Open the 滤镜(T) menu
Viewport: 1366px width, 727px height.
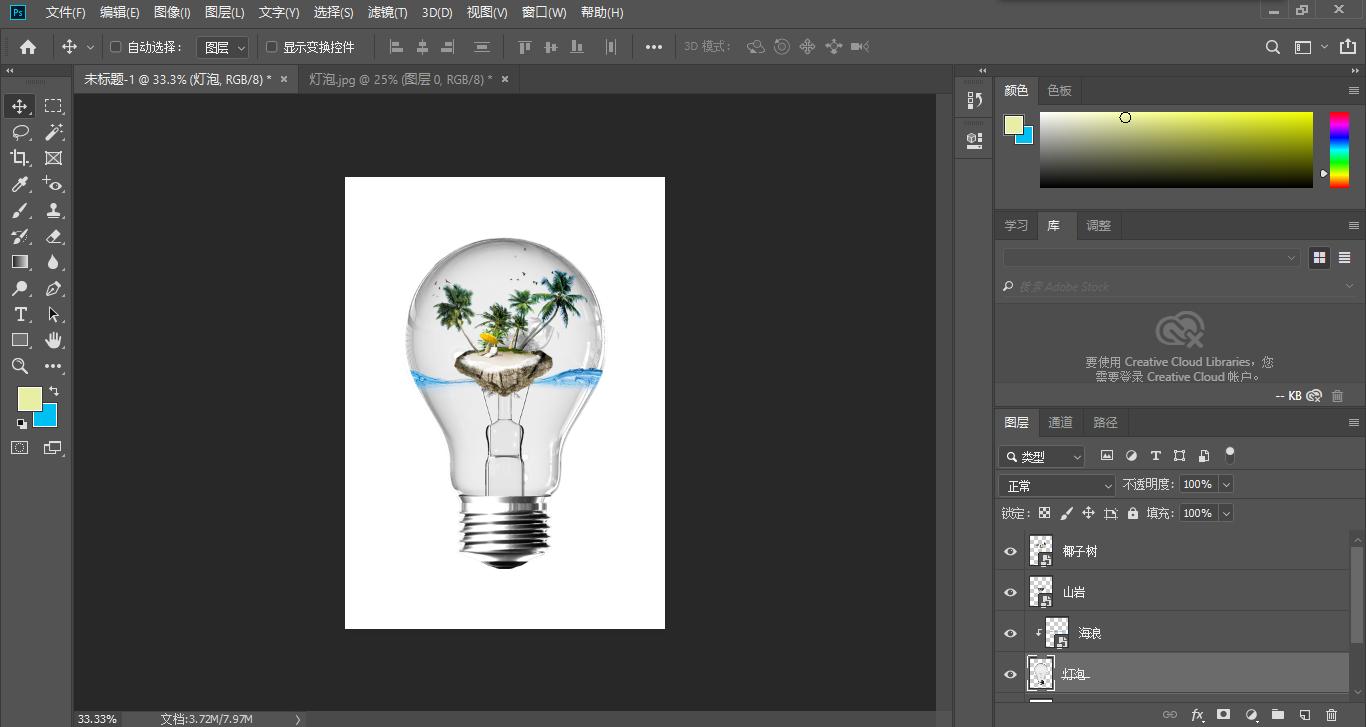pos(387,13)
